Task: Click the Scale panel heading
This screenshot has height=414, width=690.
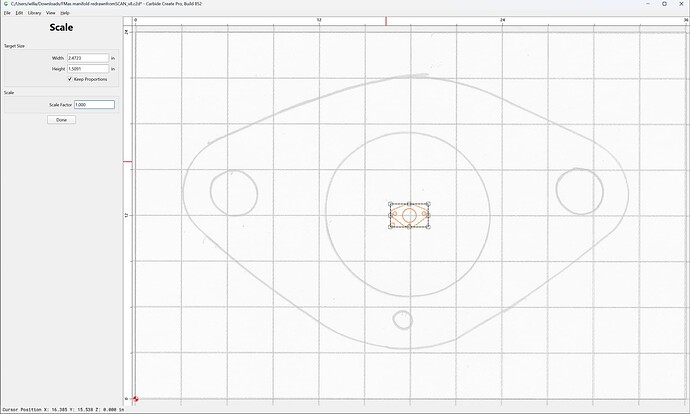Action: tap(61, 27)
